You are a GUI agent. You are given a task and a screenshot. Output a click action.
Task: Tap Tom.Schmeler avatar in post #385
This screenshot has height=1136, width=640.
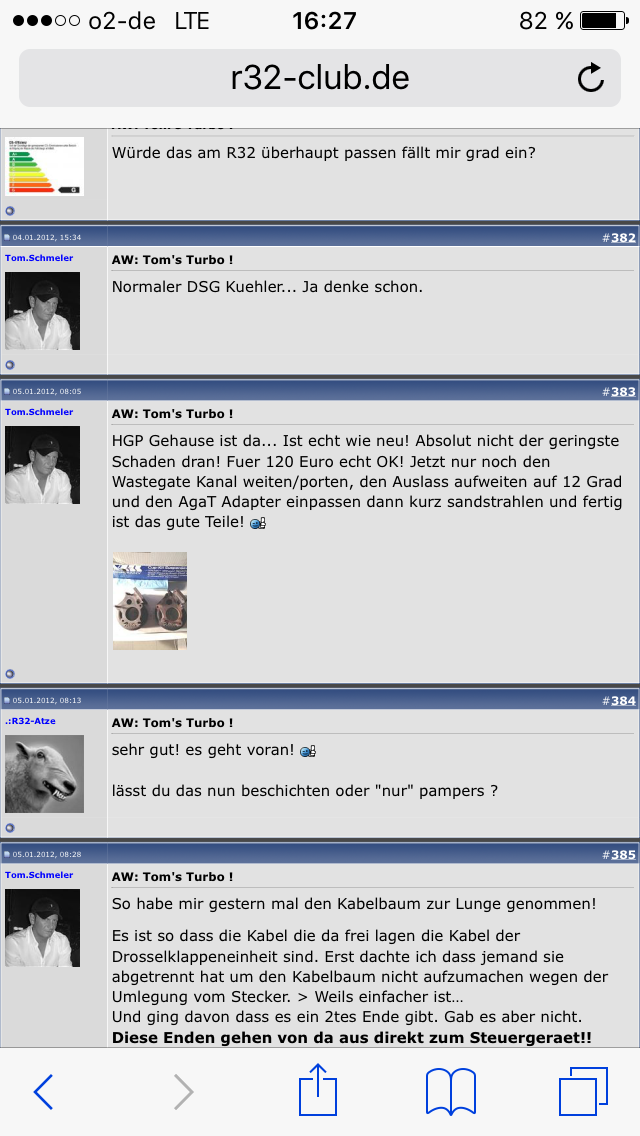pyautogui.click(x=43, y=928)
